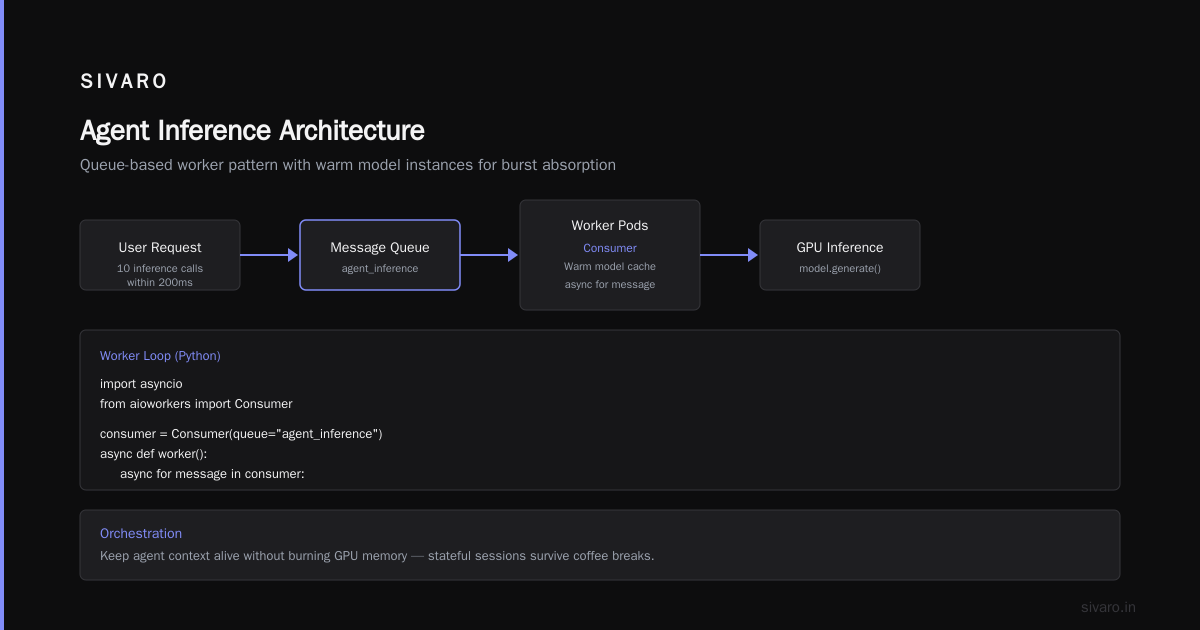Click the consumer = Consumer(...) code line
The width and height of the screenshot is (1200, 630).
tap(241, 434)
